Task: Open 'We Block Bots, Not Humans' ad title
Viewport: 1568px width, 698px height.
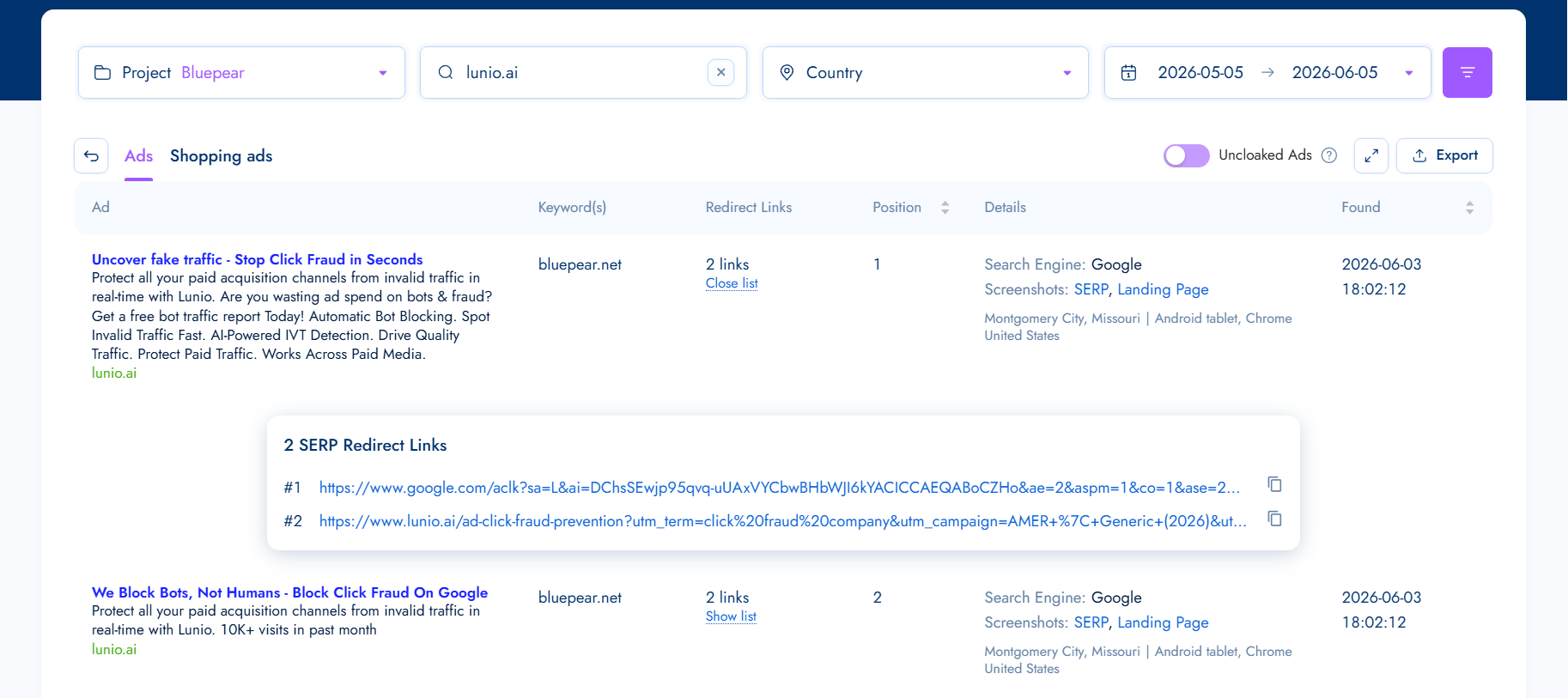Action: [x=289, y=592]
